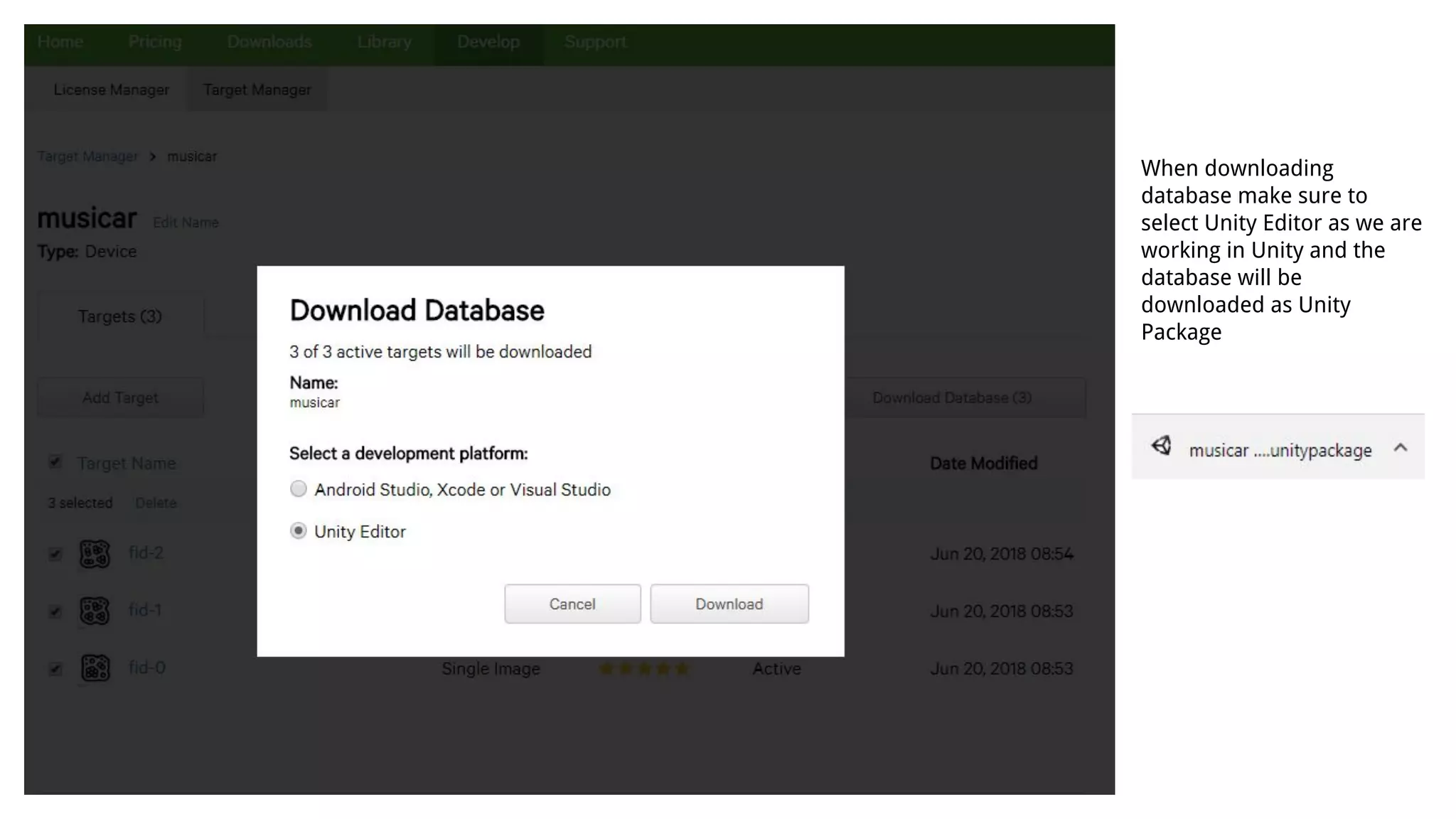The height and width of the screenshot is (819, 1456).
Task: Click the Edit Name link next to musicar
Action: [186, 223]
